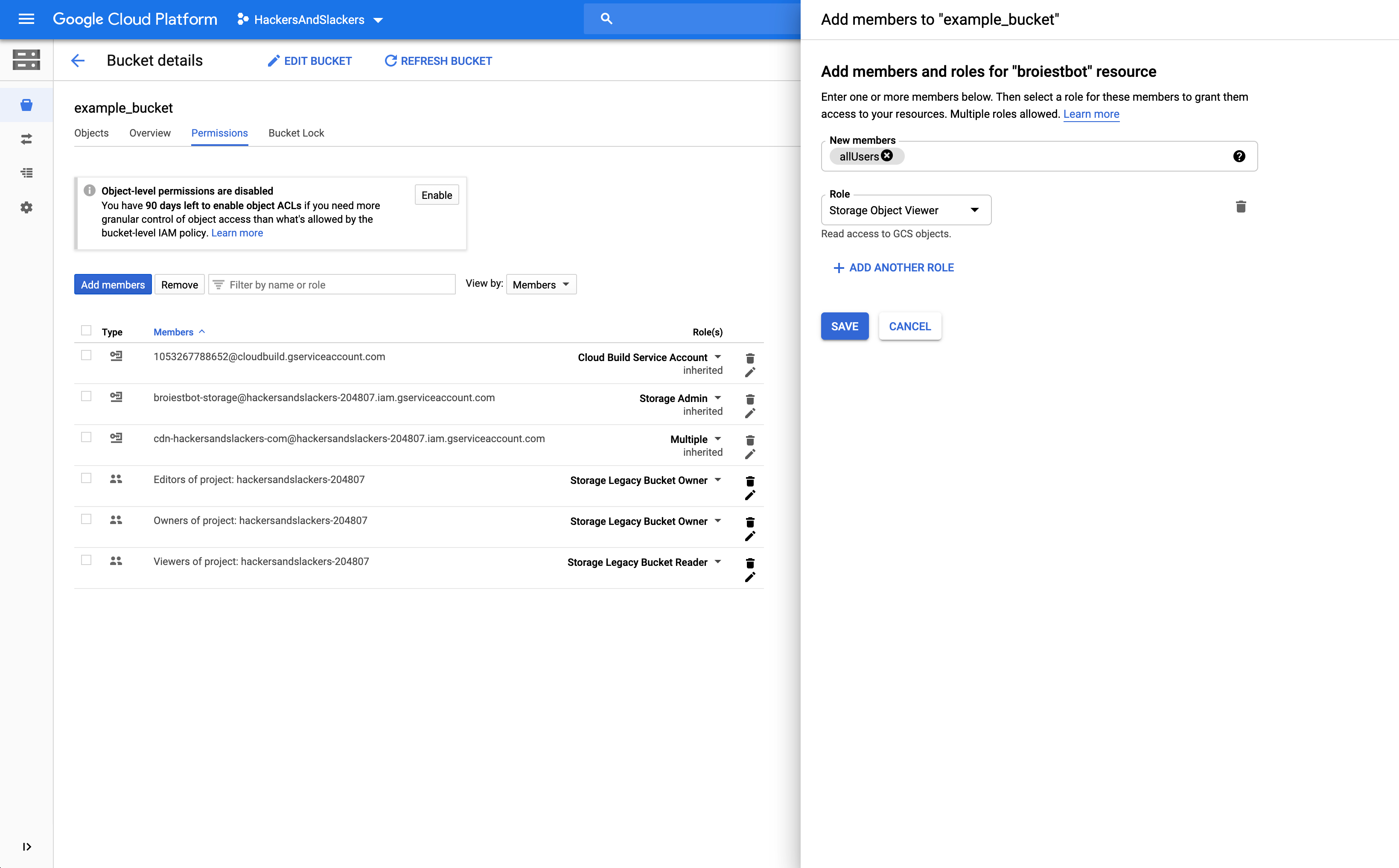Delete the Owners of project member
This screenshot has width=1399, height=868.
point(750,522)
